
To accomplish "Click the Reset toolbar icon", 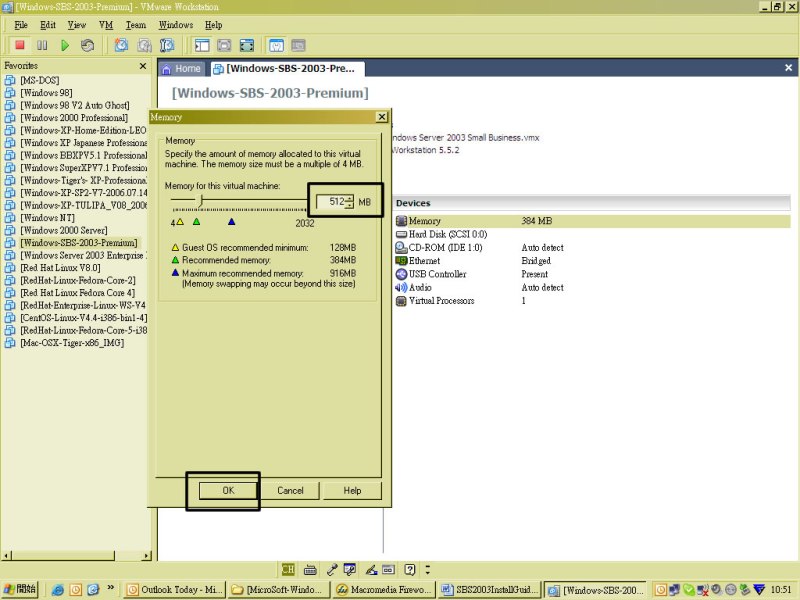I will [x=87, y=45].
